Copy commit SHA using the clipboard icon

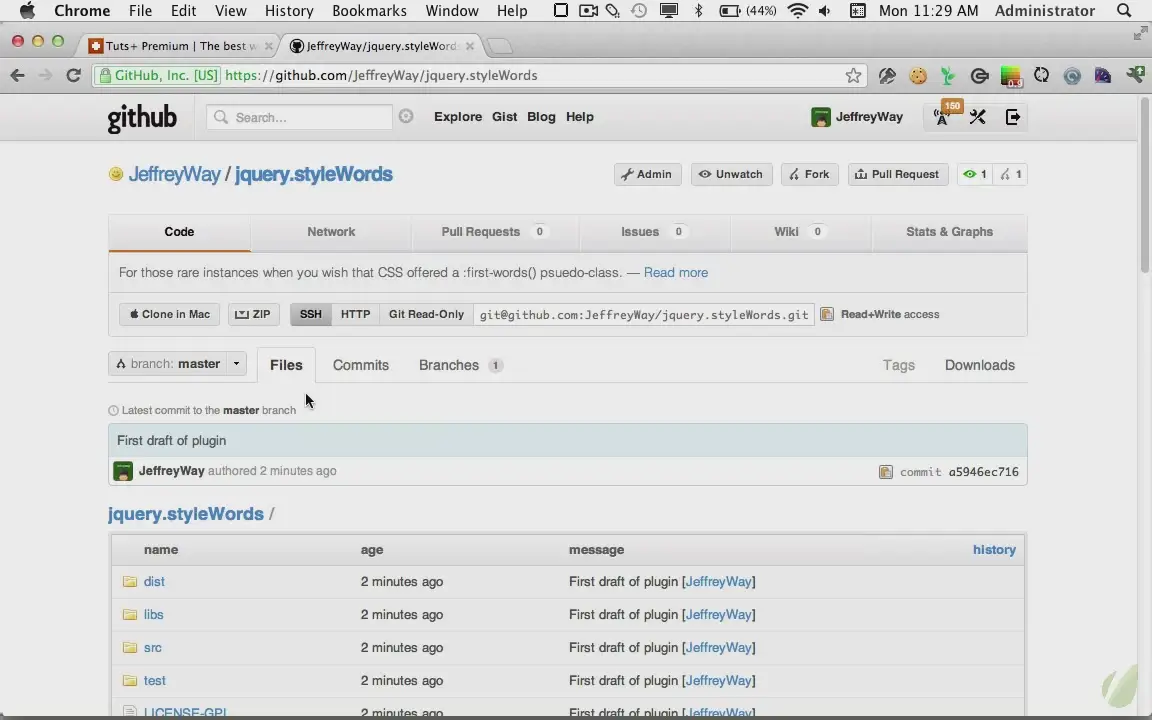coord(886,472)
